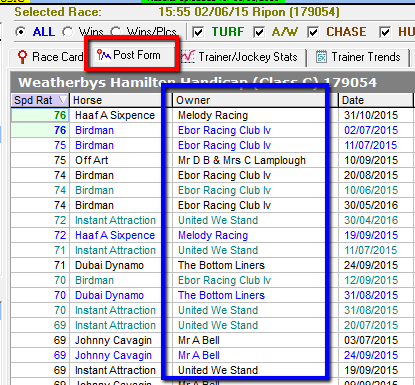
Task: Click Johnny Cavagin dated 03/07/2015
Action: (x=113, y=340)
